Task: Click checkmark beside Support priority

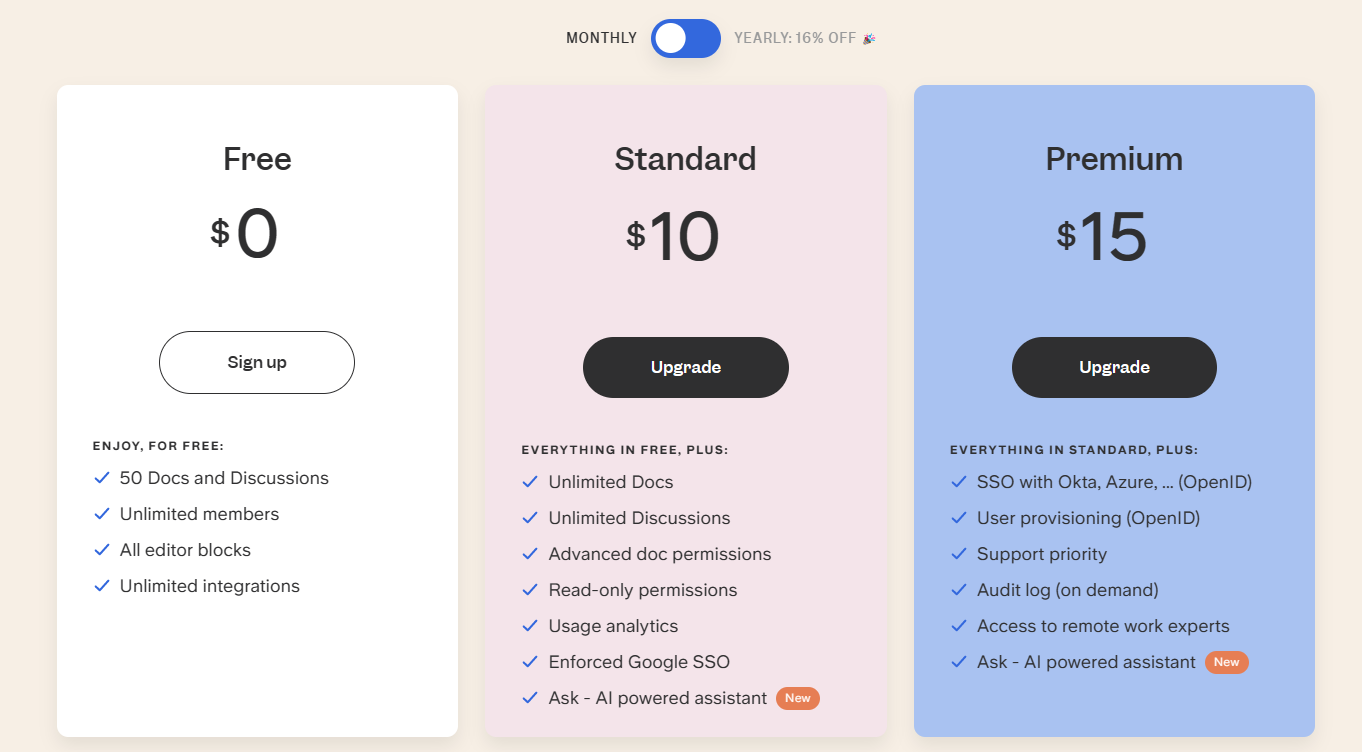Action: click(x=959, y=554)
